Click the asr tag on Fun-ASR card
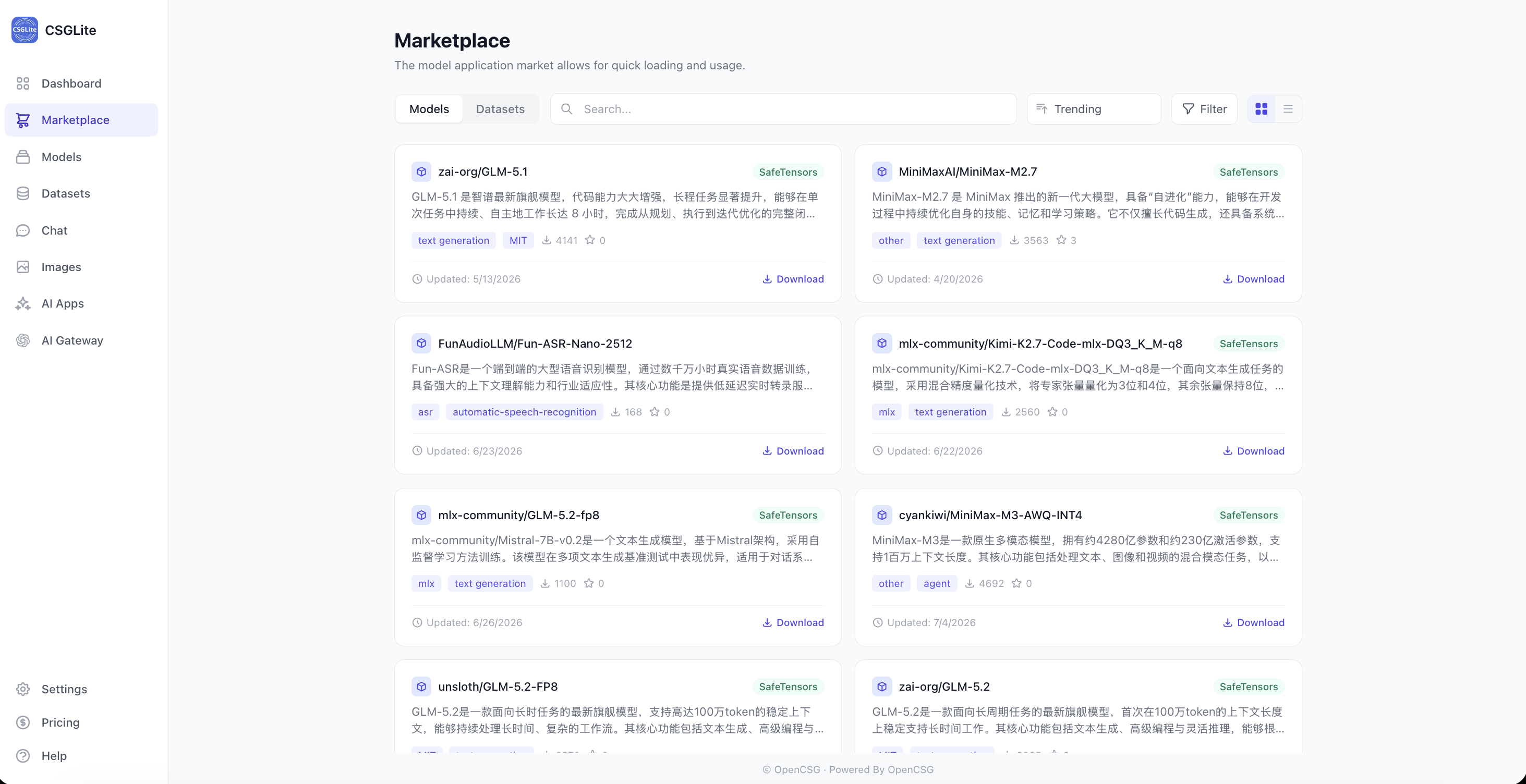 (426, 411)
